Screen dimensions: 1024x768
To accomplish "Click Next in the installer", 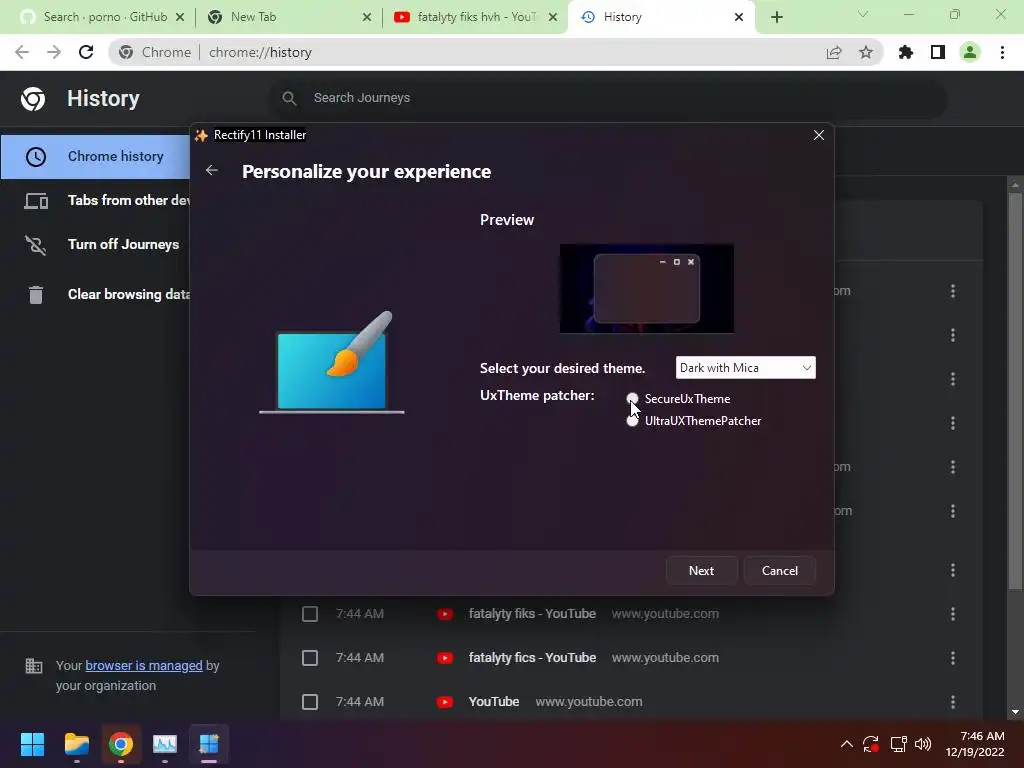I will coord(701,570).
